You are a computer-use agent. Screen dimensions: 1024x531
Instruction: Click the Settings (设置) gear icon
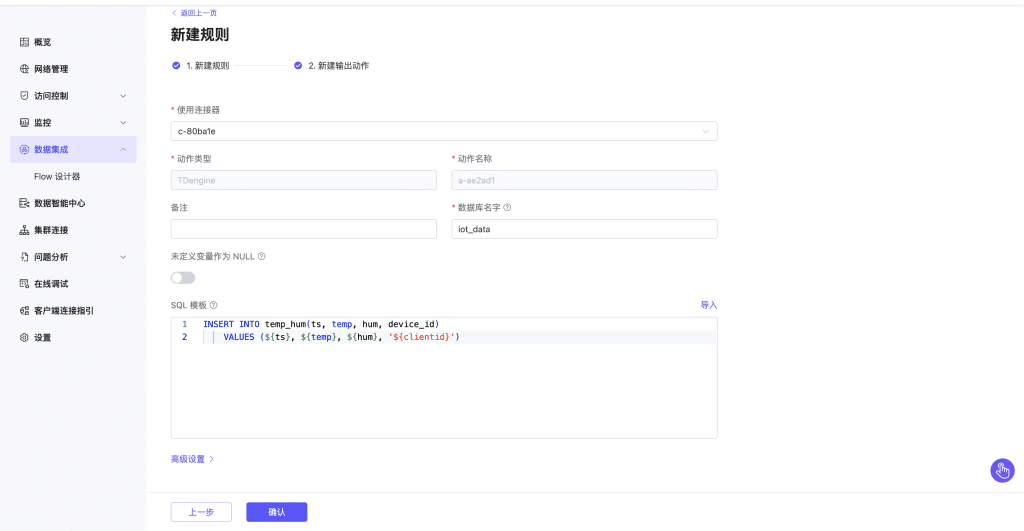tap(25, 338)
